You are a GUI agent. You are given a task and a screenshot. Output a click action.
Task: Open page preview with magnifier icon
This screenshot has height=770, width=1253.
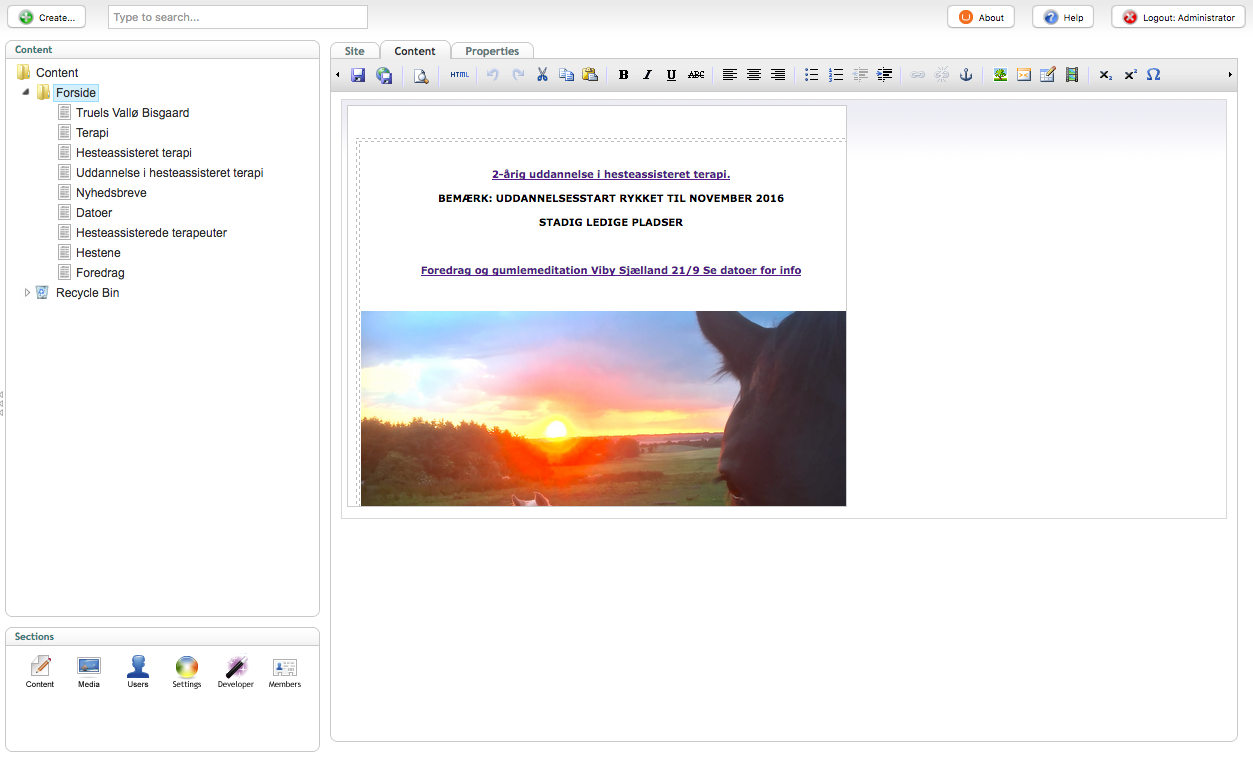point(421,75)
